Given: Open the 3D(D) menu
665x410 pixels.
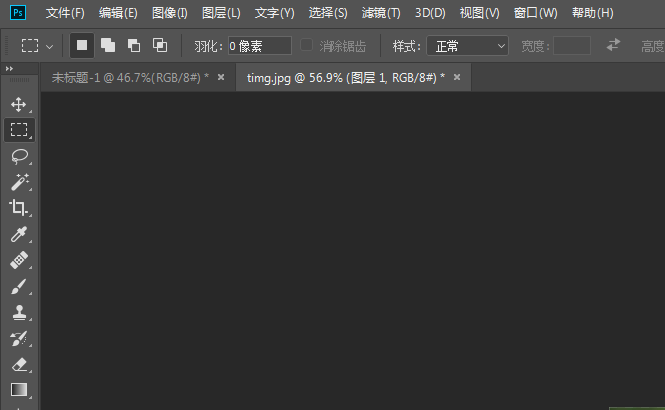Looking at the screenshot, I should coord(430,13).
